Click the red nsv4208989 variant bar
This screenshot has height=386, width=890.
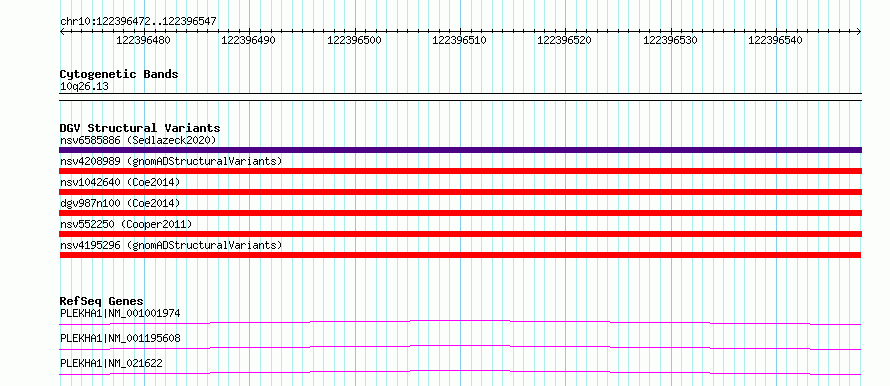click(461, 171)
